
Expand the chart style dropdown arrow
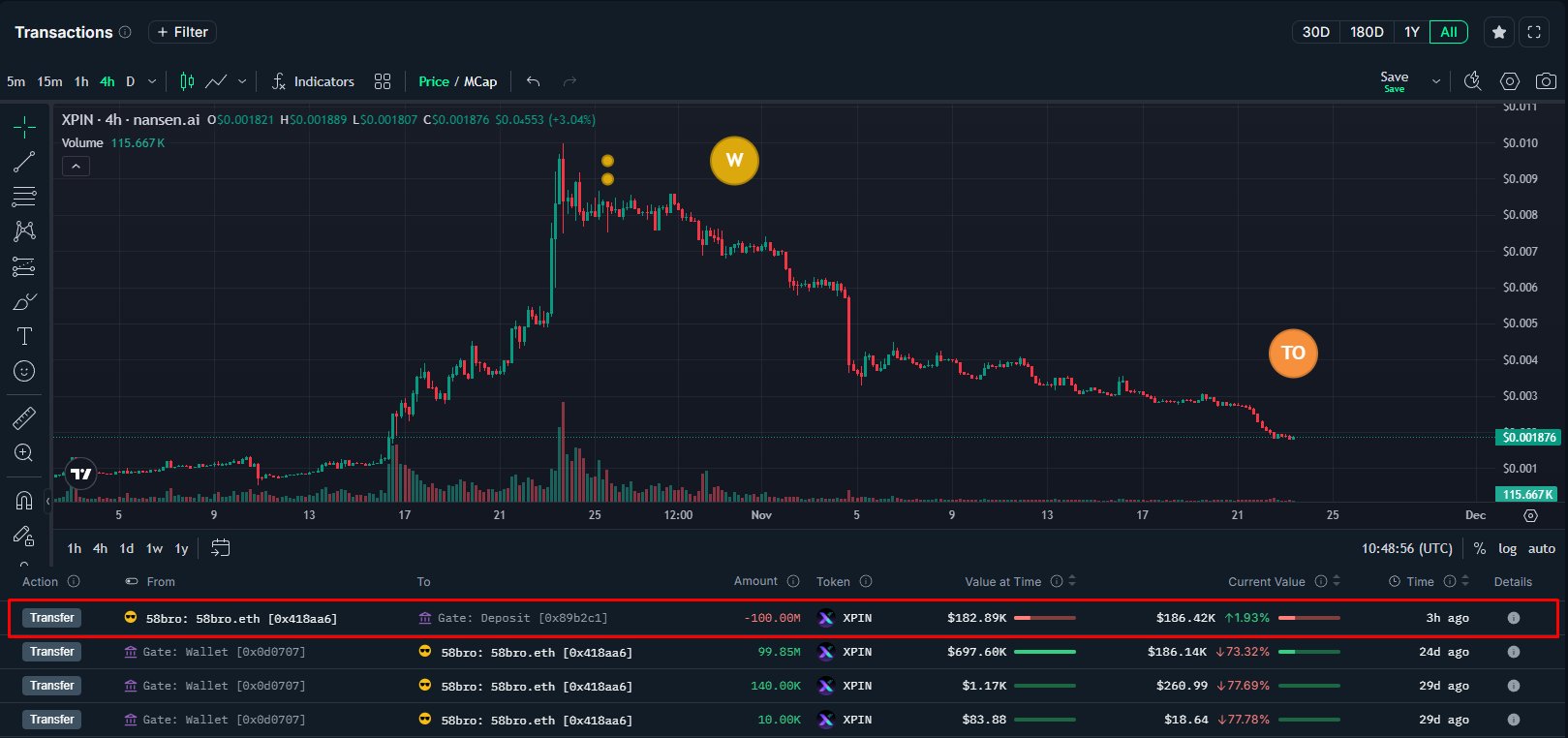point(242,81)
